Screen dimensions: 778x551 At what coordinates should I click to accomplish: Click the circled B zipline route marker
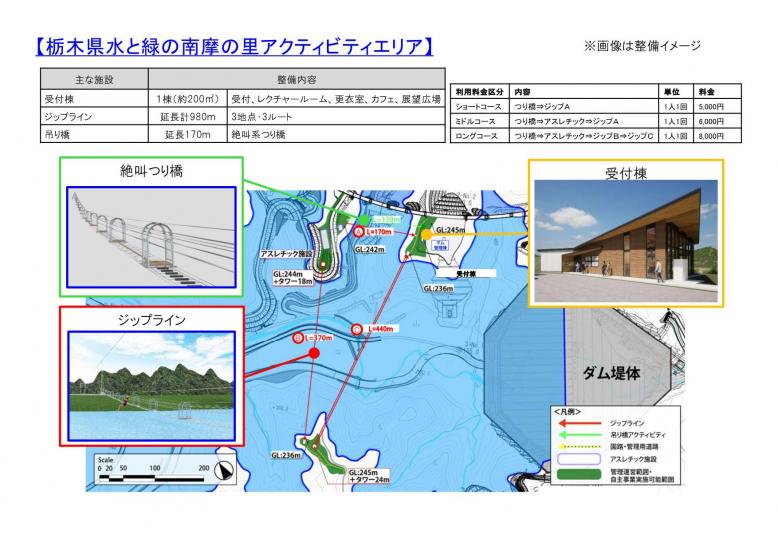[x=298, y=339]
